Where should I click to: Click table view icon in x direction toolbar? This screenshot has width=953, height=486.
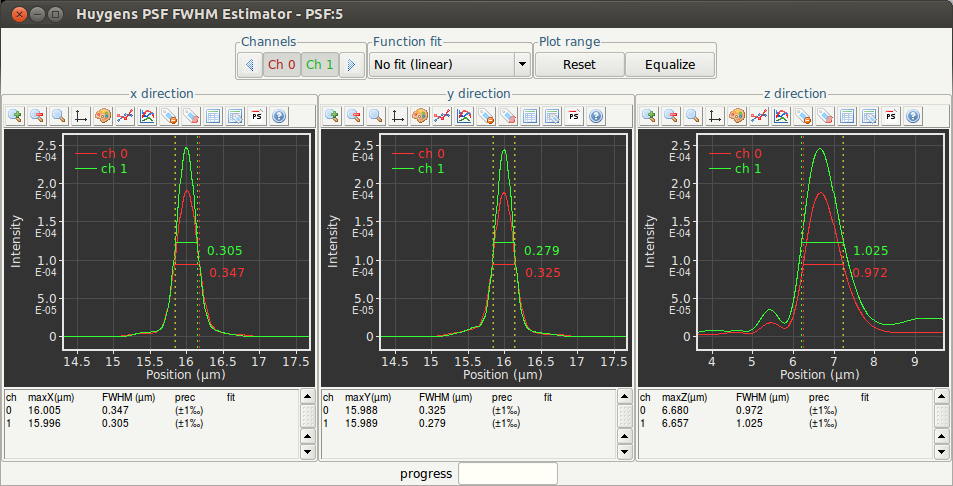click(213, 116)
